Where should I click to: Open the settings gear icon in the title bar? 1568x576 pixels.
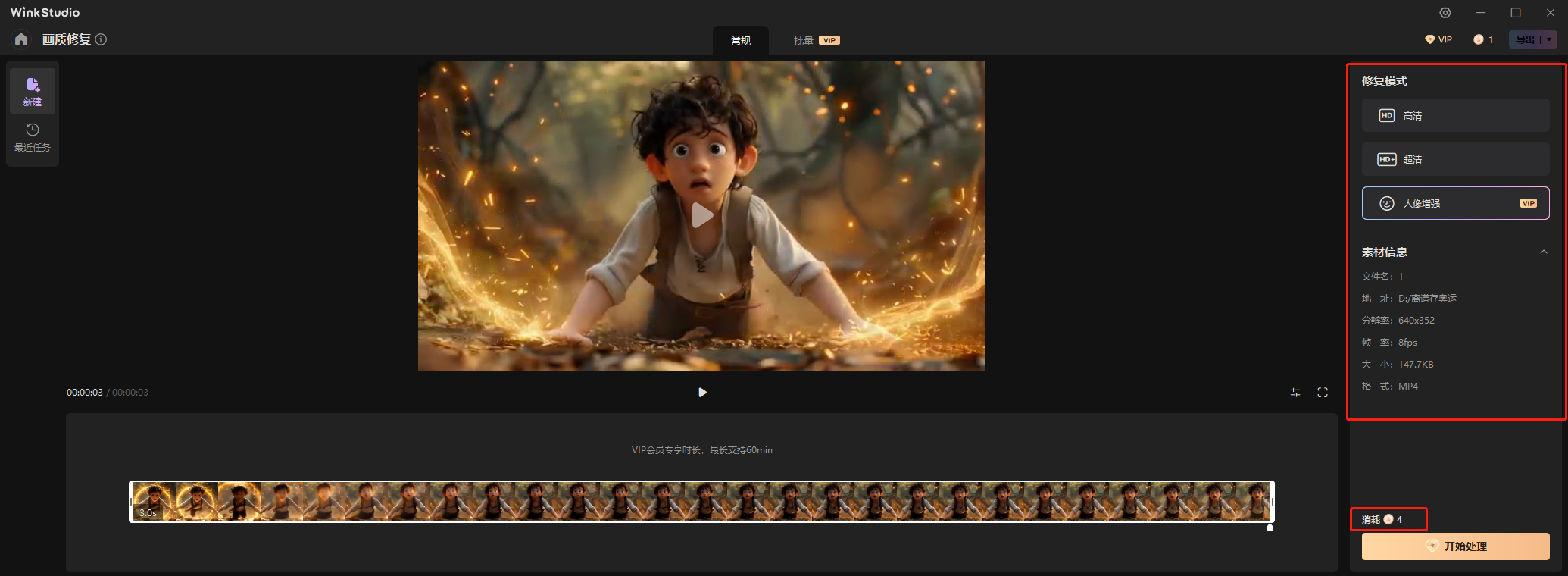pos(1445,13)
